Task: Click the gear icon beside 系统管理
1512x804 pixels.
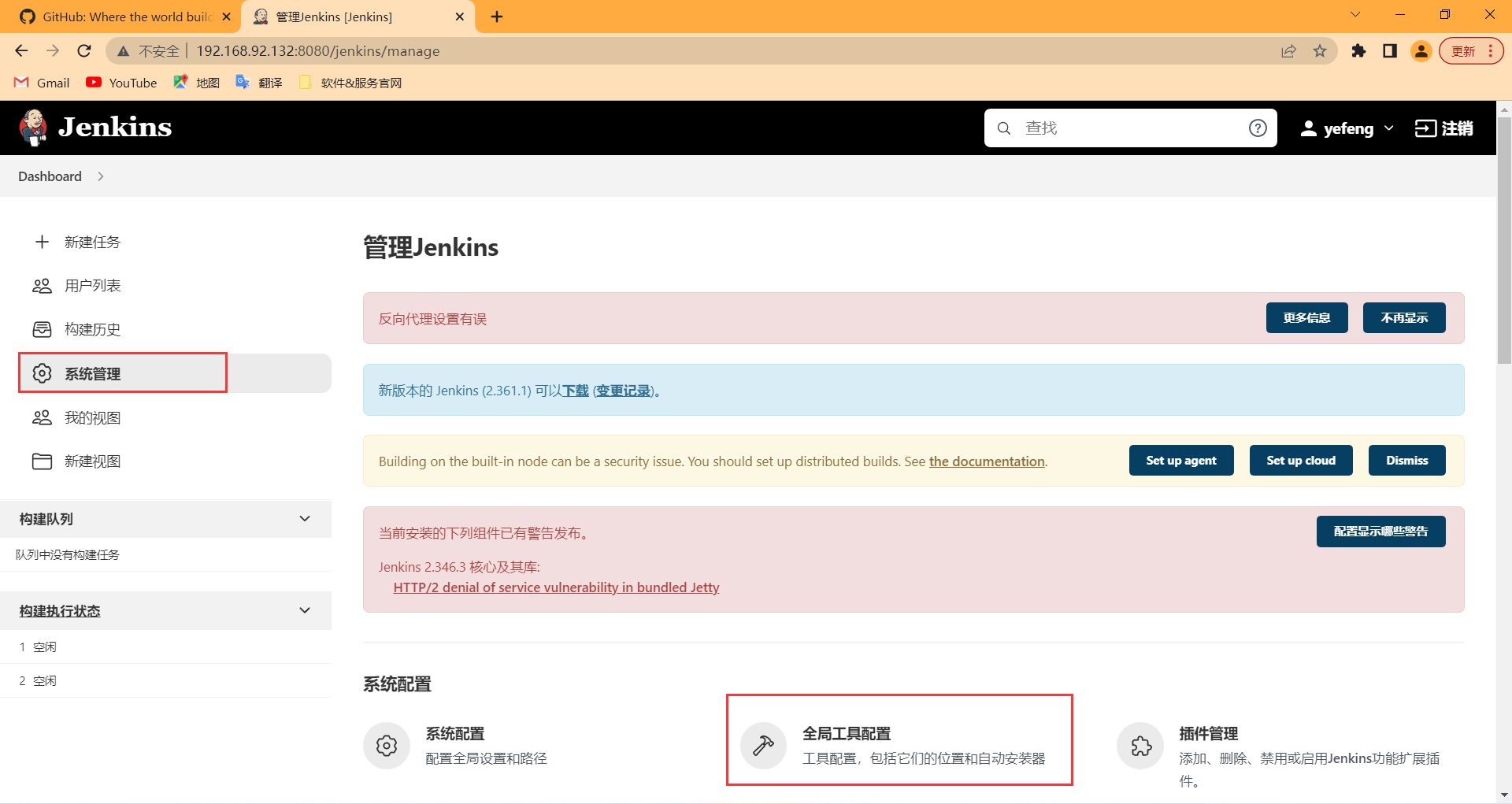Action: pyautogui.click(x=42, y=373)
